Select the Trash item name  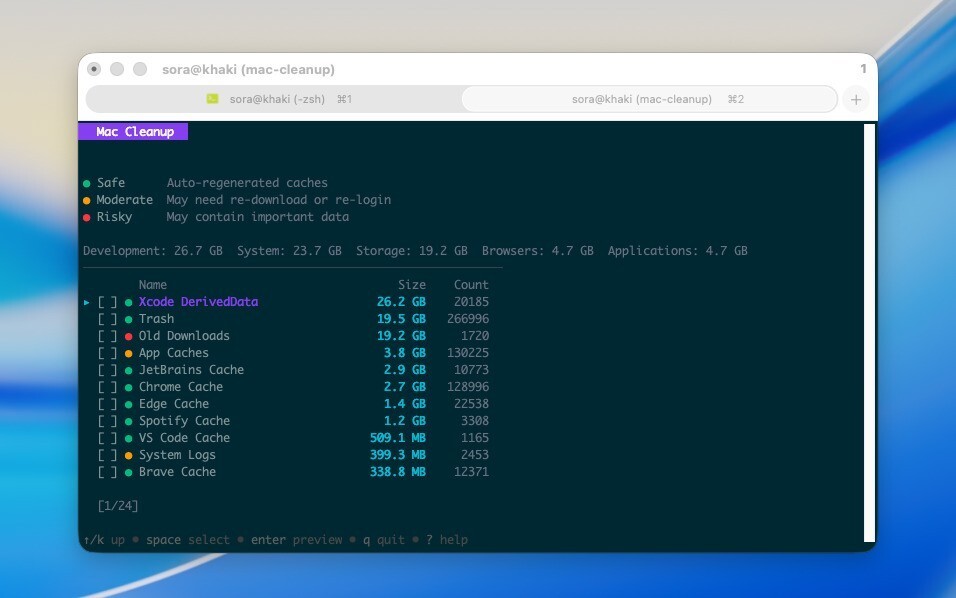pyautogui.click(x=156, y=319)
